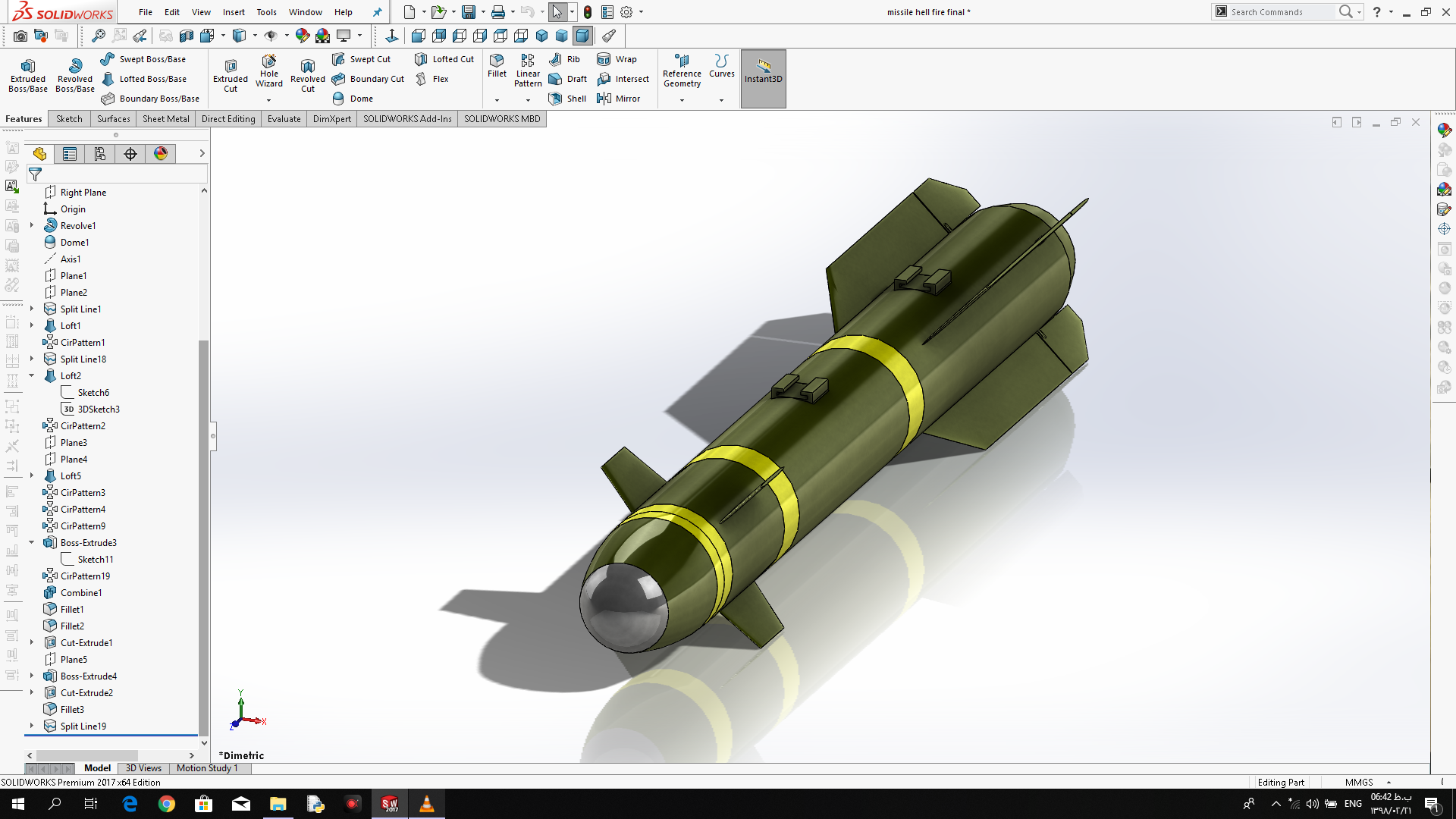The height and width of the screenshot is (819, 1456).
Task: Click the Shell feature icon
Action: tap(556, 99)
